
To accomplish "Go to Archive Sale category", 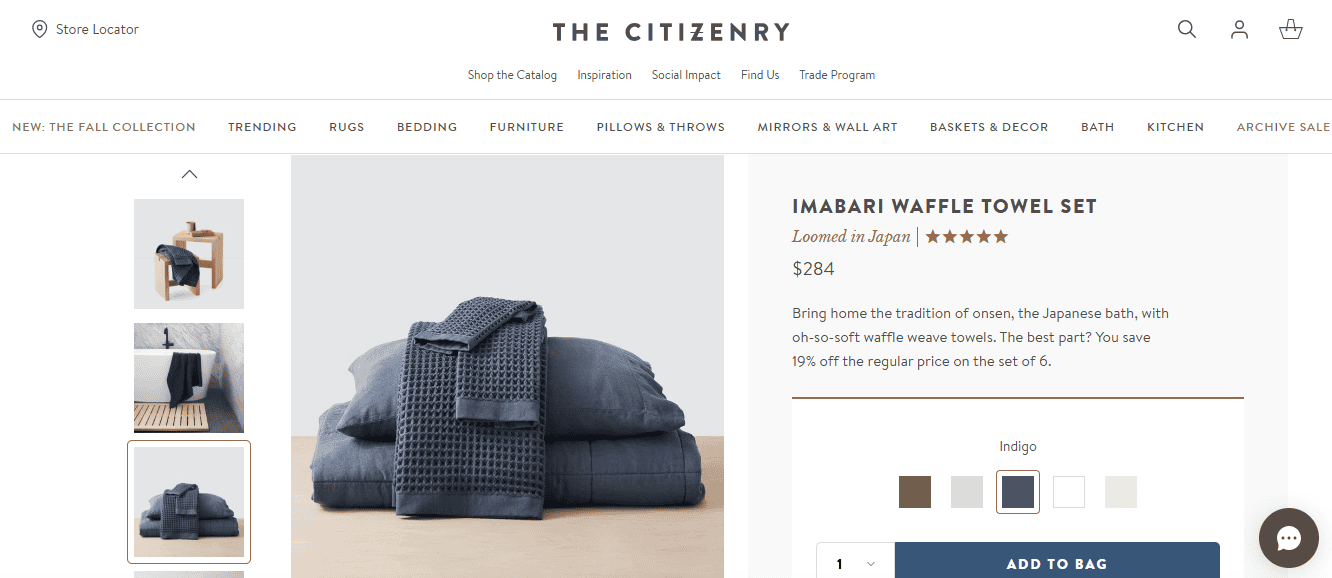I will tap(1283, 127).
